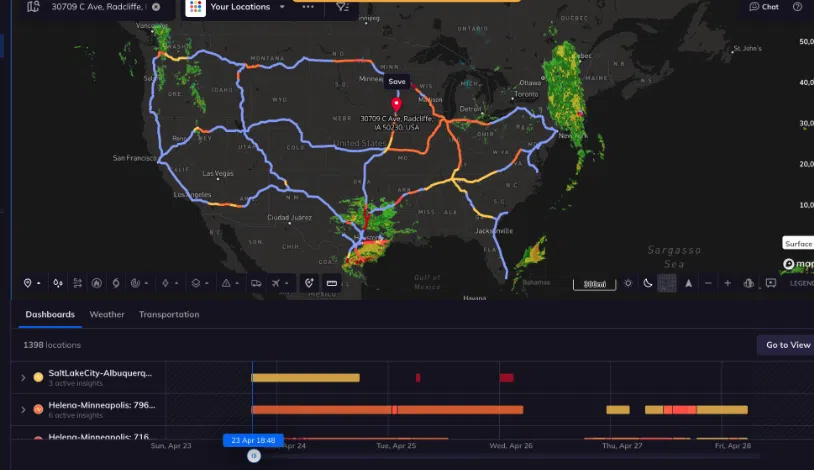814x470 pixels.
Task: Click the 300mi map scale indicator
Action: (594, 284)
